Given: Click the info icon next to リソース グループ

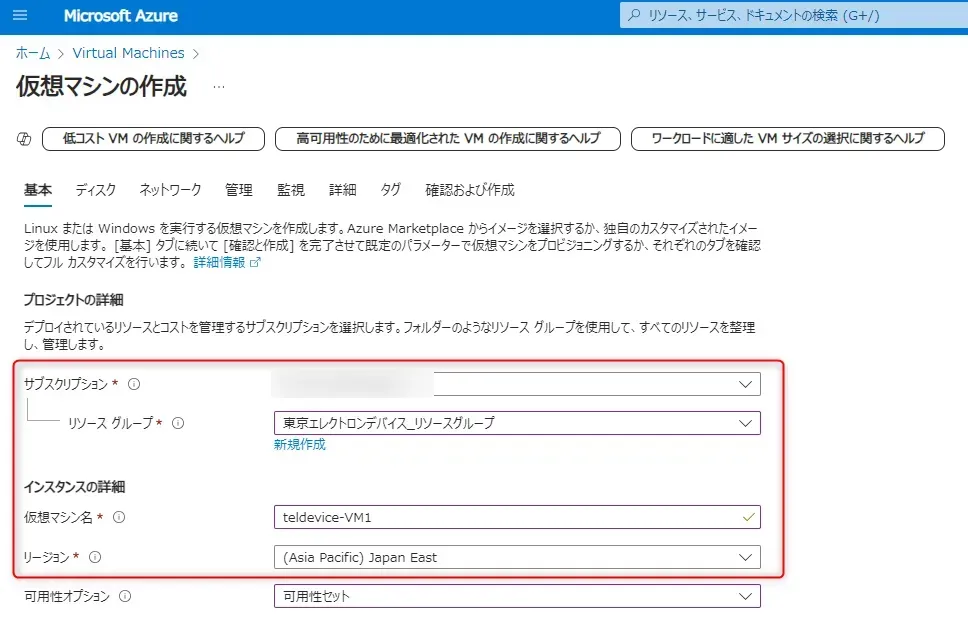Looking at the screenshot, I should (x=178, y=423).
